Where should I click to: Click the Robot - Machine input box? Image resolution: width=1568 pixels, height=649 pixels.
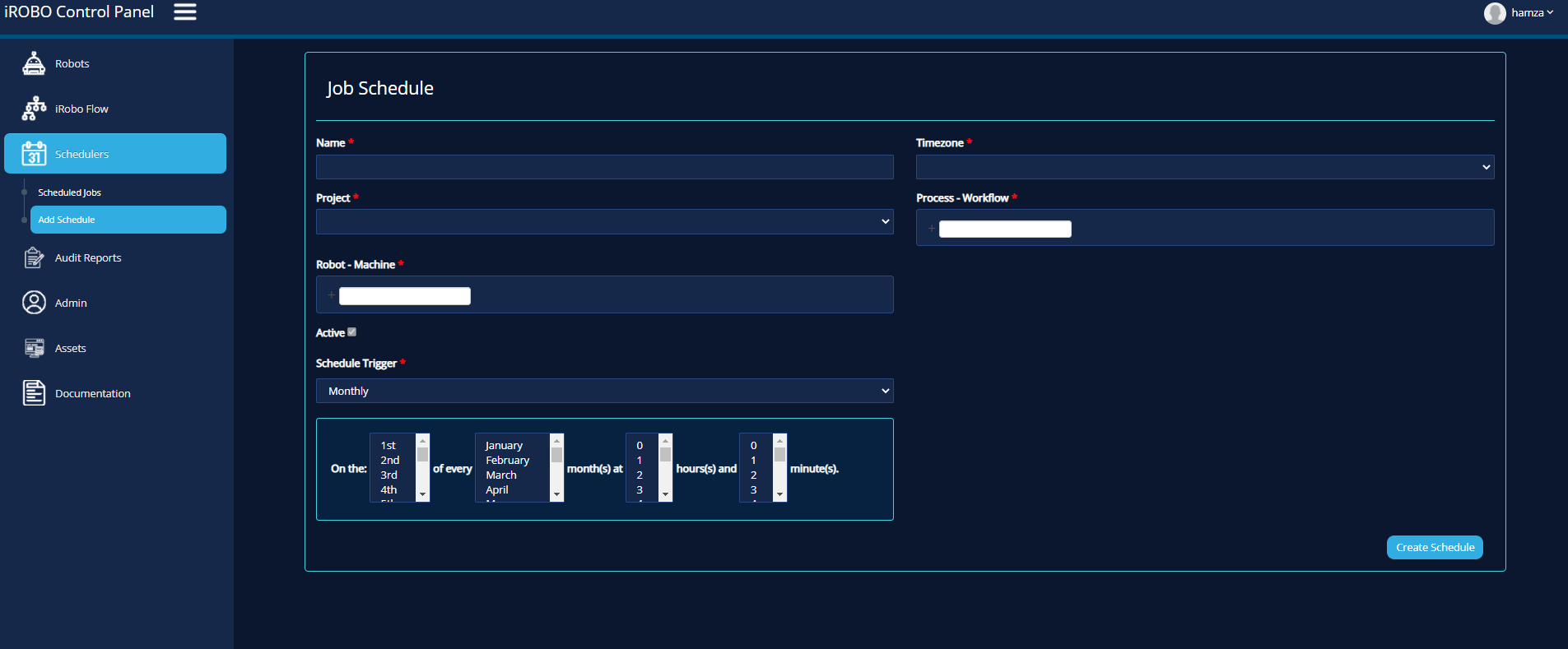pyautogui.click(x=604, y=295)
